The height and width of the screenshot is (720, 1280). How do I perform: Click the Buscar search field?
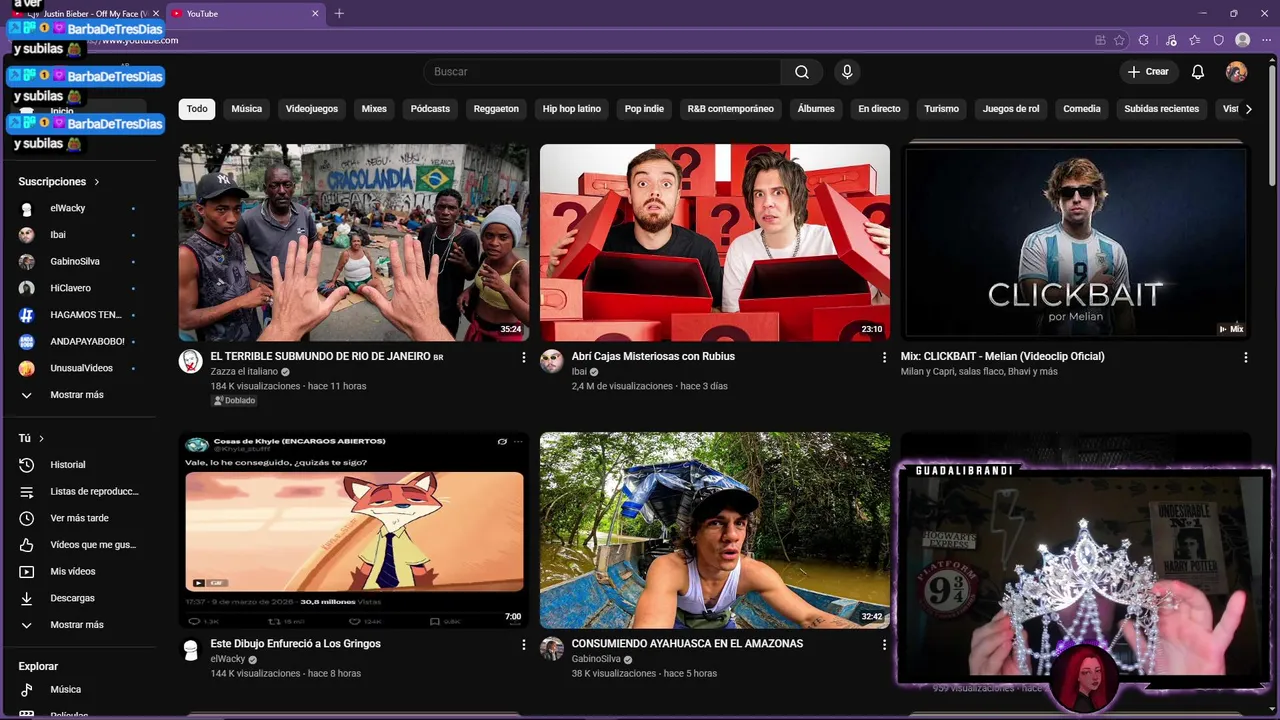pos(602,72)
